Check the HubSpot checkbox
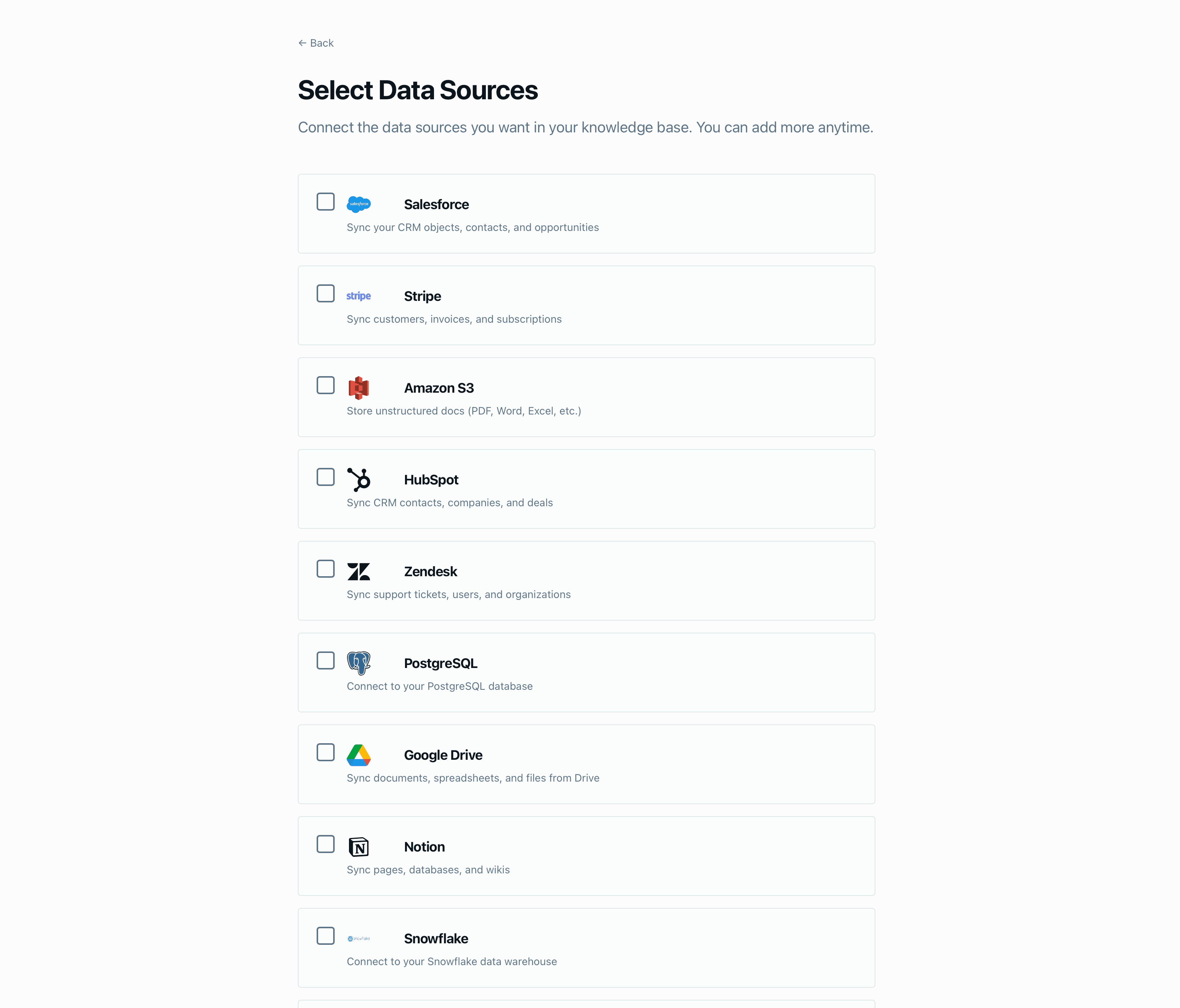Viewport: 1180px width, 1008px height. tap(325, 477)
